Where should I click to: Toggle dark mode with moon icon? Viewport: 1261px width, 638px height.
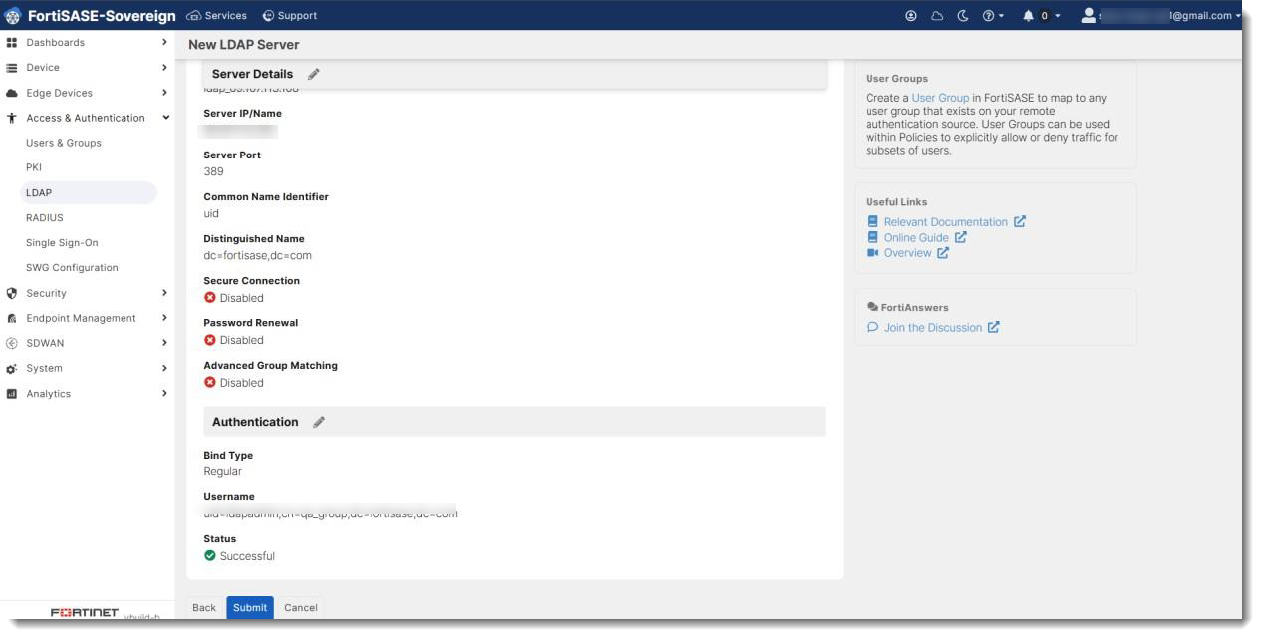point(963,16)
